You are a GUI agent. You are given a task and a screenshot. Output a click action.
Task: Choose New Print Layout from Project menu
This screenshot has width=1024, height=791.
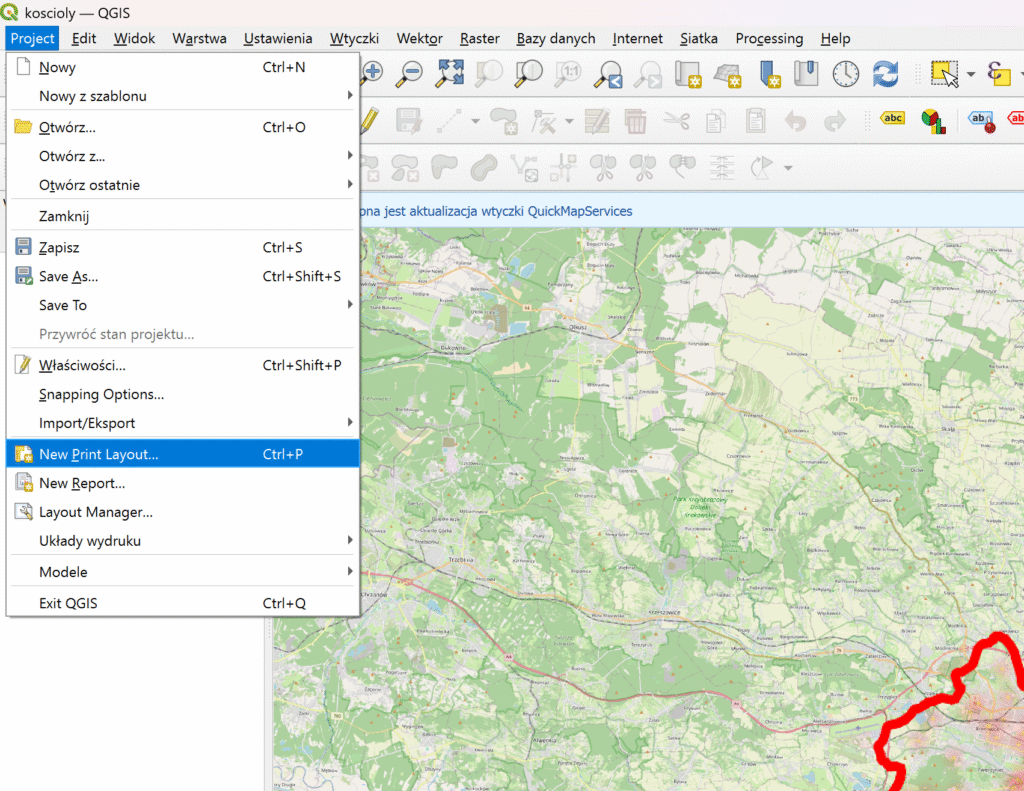point(99,454)
